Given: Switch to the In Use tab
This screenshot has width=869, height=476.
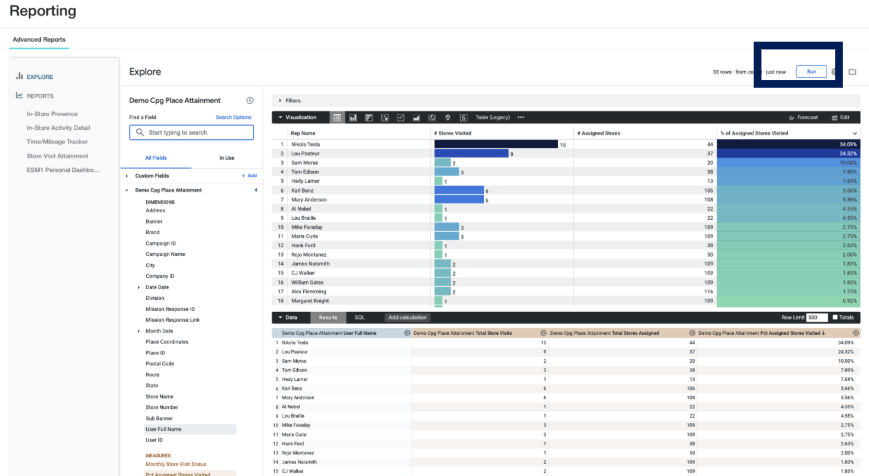Looking at the screenshot, I should [x=227, y=158].
